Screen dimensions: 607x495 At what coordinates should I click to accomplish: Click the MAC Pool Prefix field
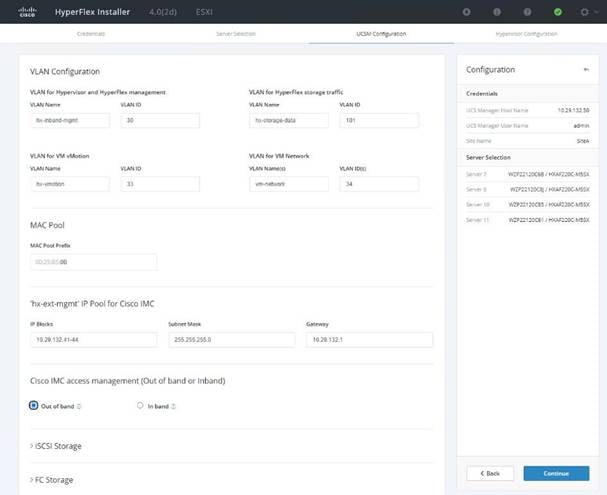[94, 262]
